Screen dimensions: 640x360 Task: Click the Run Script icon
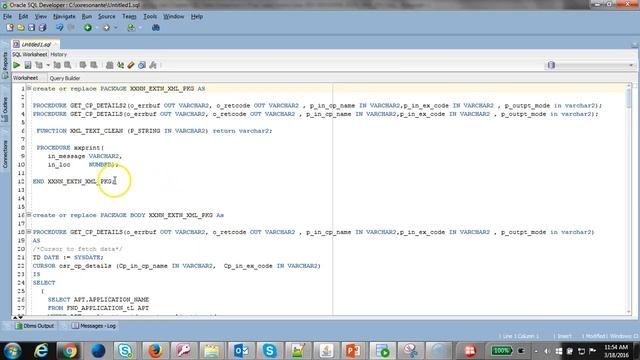[x=28, y=65]
